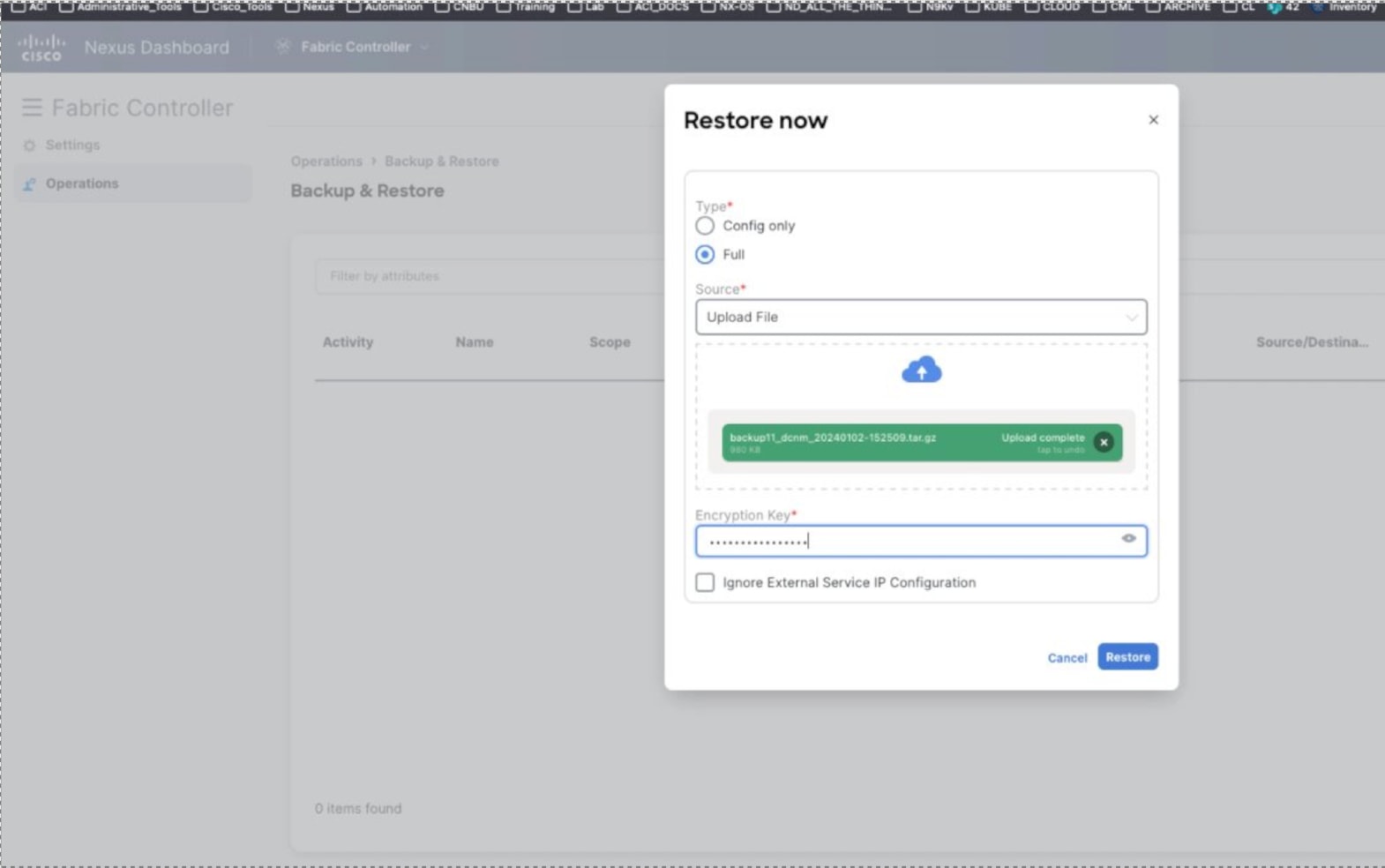Click the Source/Destina... column header
This screenshot has height=868, width=1385.
1312,342
